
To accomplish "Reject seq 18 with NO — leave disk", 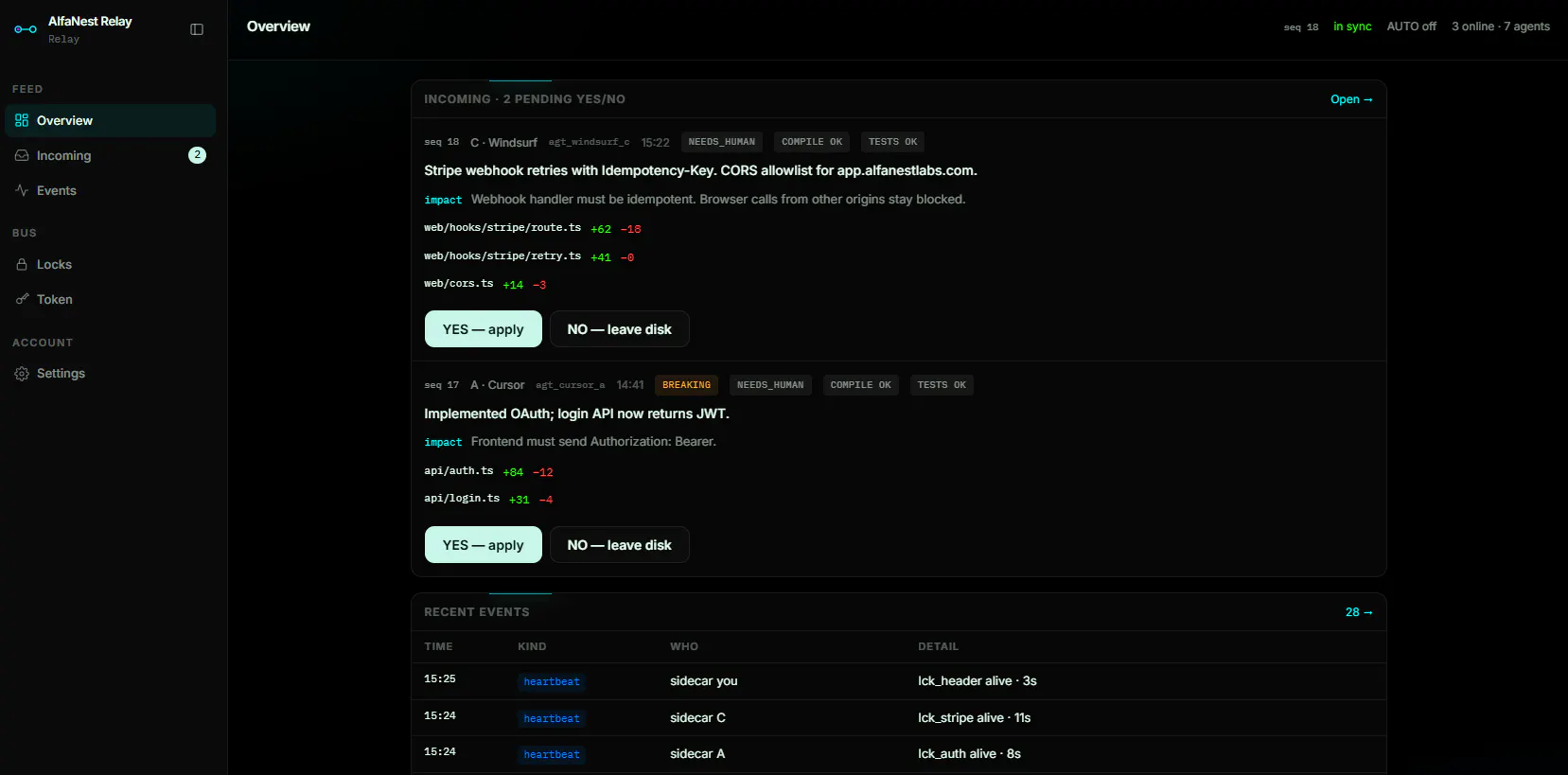I will pyautogui.click(x=620, y=329).
